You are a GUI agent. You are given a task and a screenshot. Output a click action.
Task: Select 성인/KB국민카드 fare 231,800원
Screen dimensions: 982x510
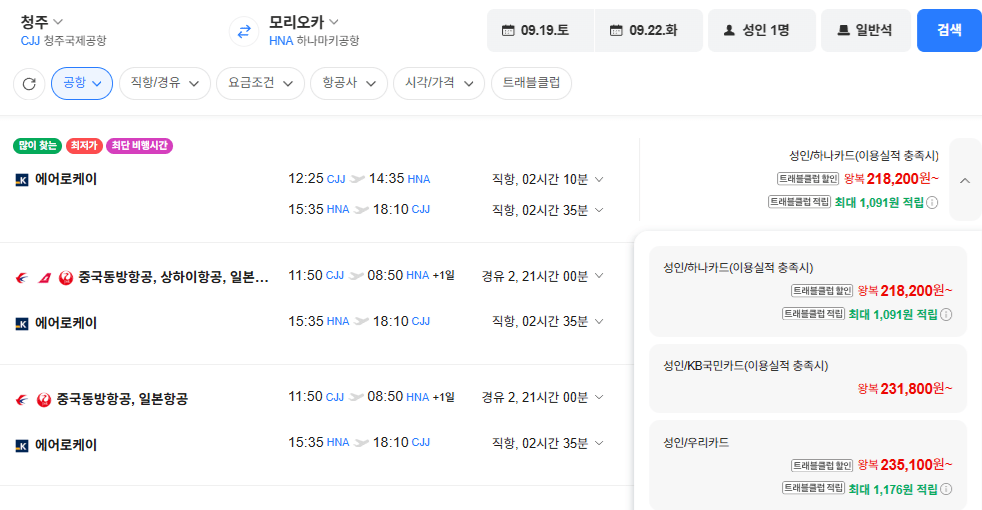(808, 378)
